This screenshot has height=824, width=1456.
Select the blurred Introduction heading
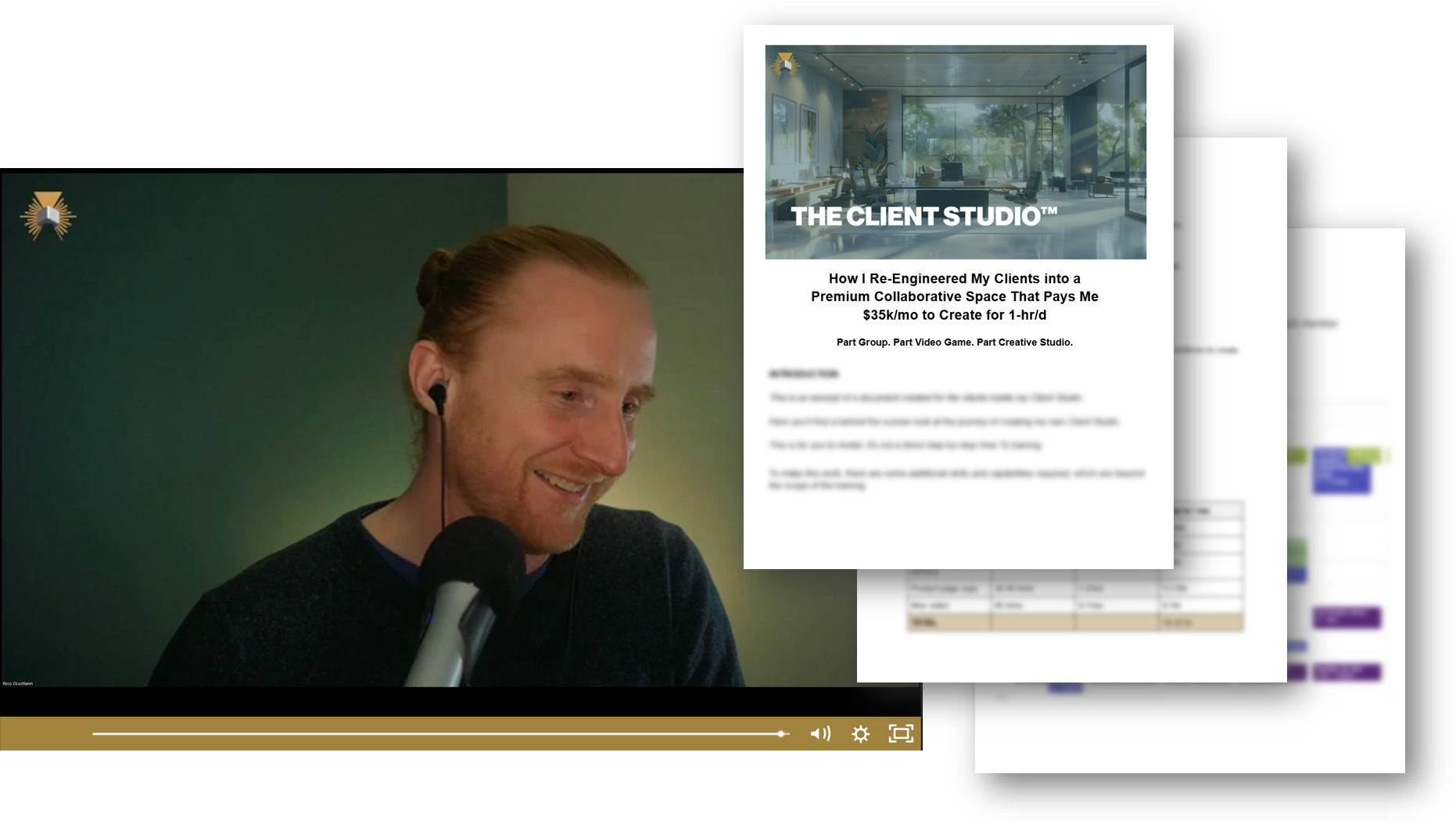[x=803, y=374]
